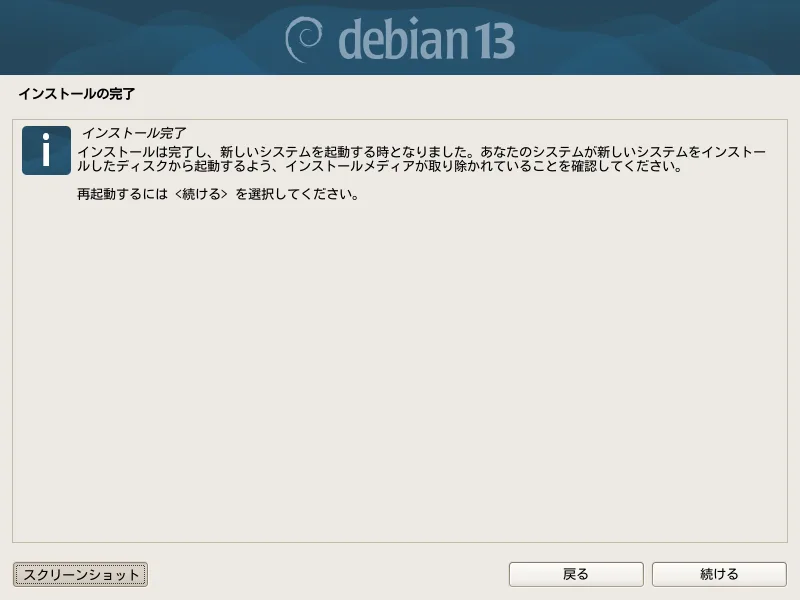Click the dark blue banner right of '13'

click(x=658, y=38)
